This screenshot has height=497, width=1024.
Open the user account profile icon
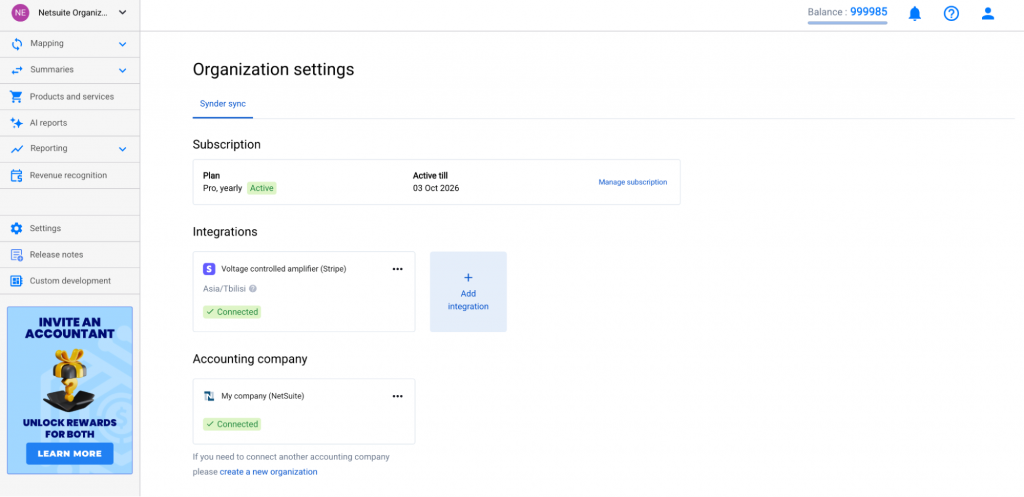988,14
